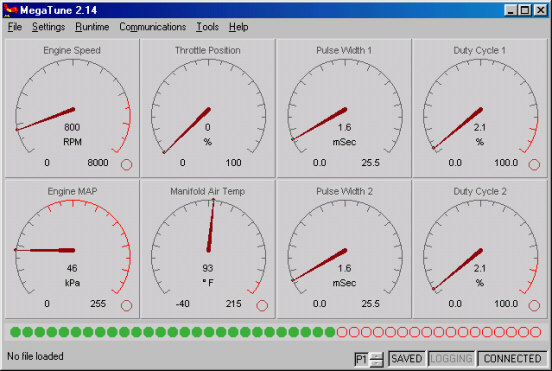Open the Communications menu
Image resolution: width=552 pixels, height=371 pixels.
[x=152, y=27]
